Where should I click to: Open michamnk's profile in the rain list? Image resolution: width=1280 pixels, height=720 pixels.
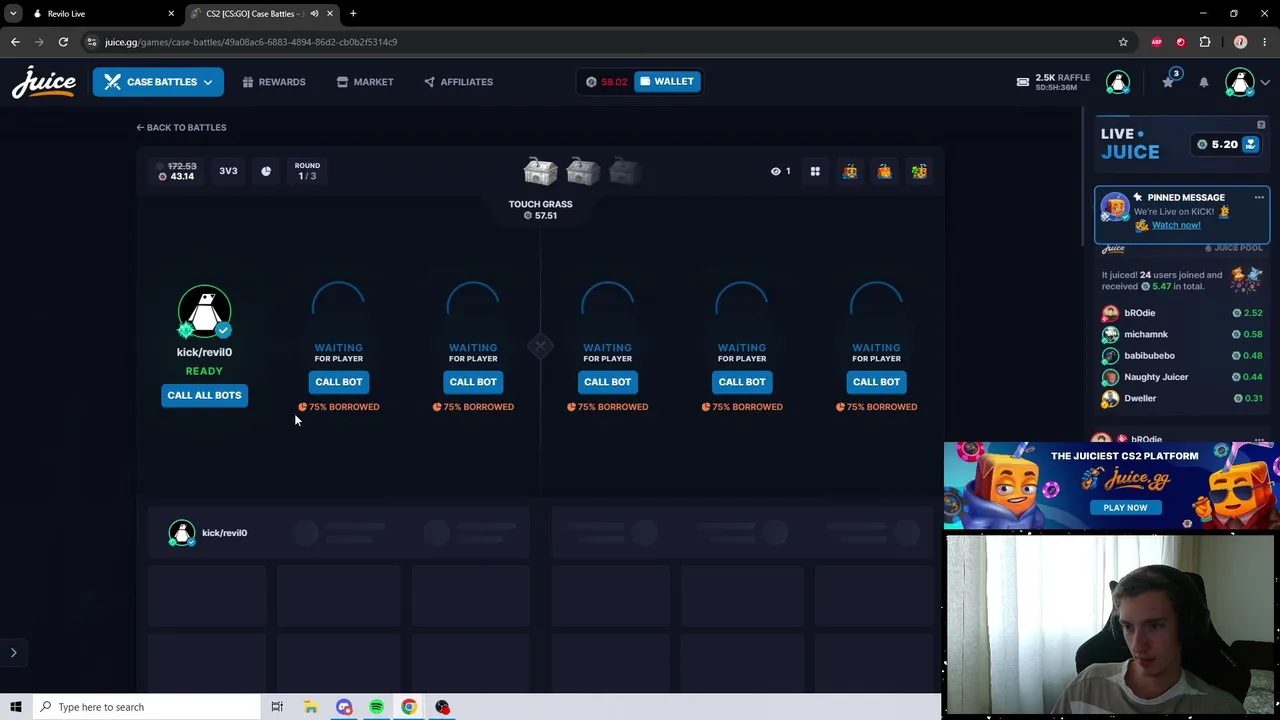click(x=1145, y=334)
